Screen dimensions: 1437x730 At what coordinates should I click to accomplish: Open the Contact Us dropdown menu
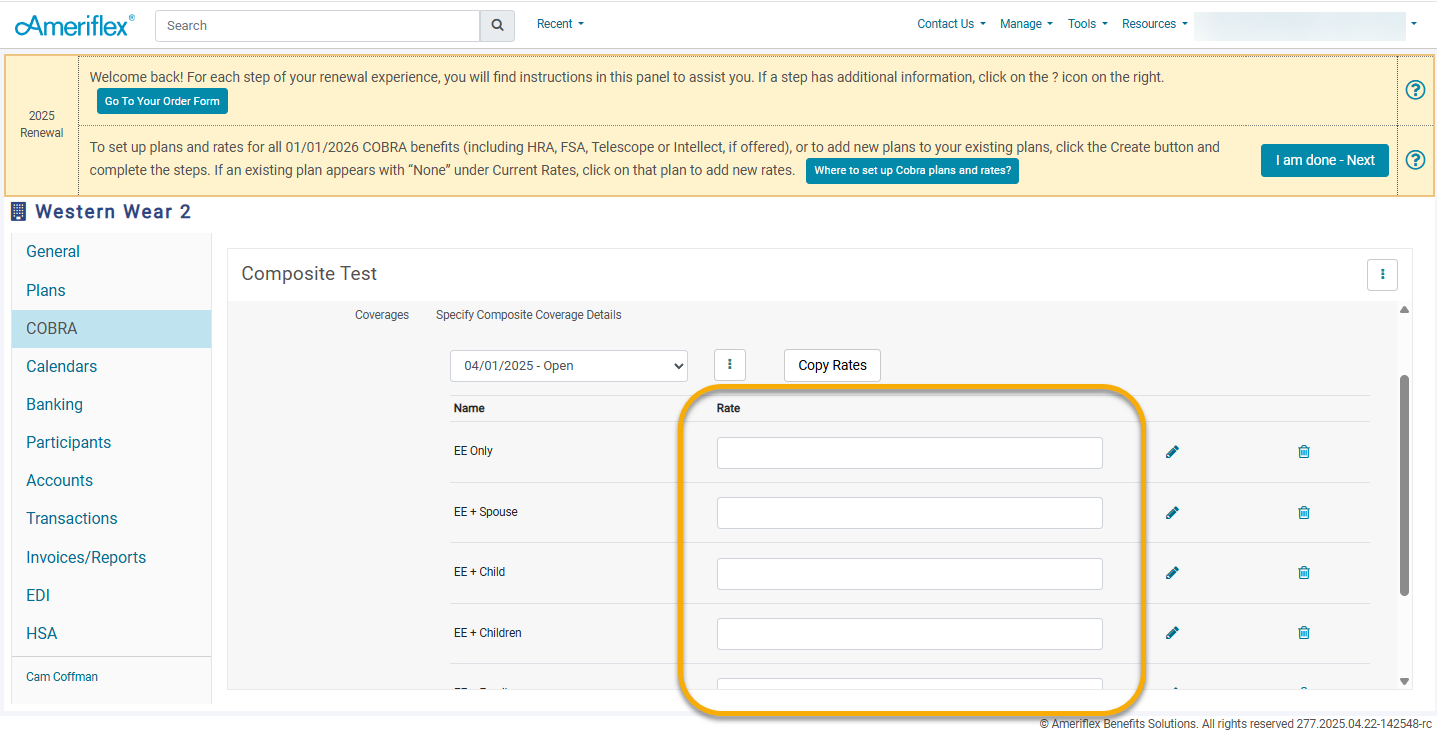click(x=951, y=24)
